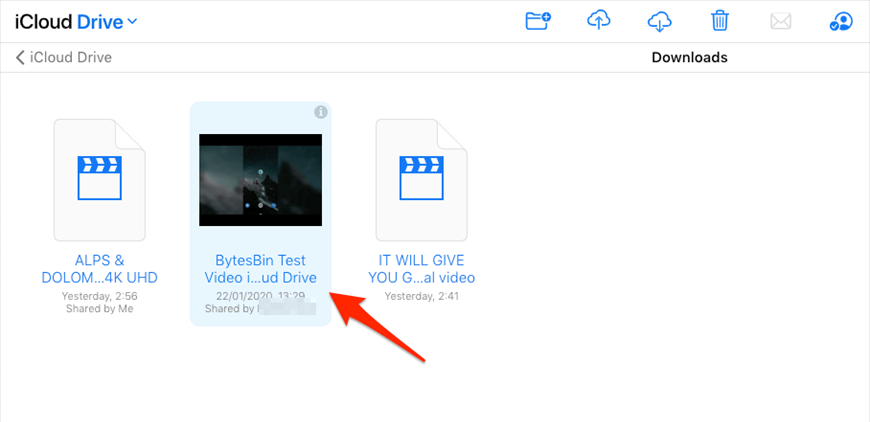The height and width of the screenshot is (422, 870).
Task: Click the BytesBin Test Video filename
Action: coord(260,269)
